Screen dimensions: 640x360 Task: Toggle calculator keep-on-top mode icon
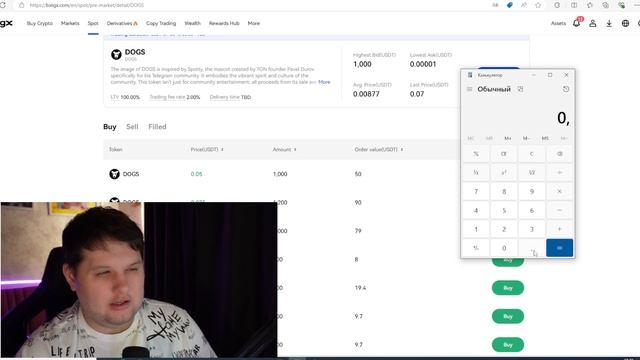520,89
